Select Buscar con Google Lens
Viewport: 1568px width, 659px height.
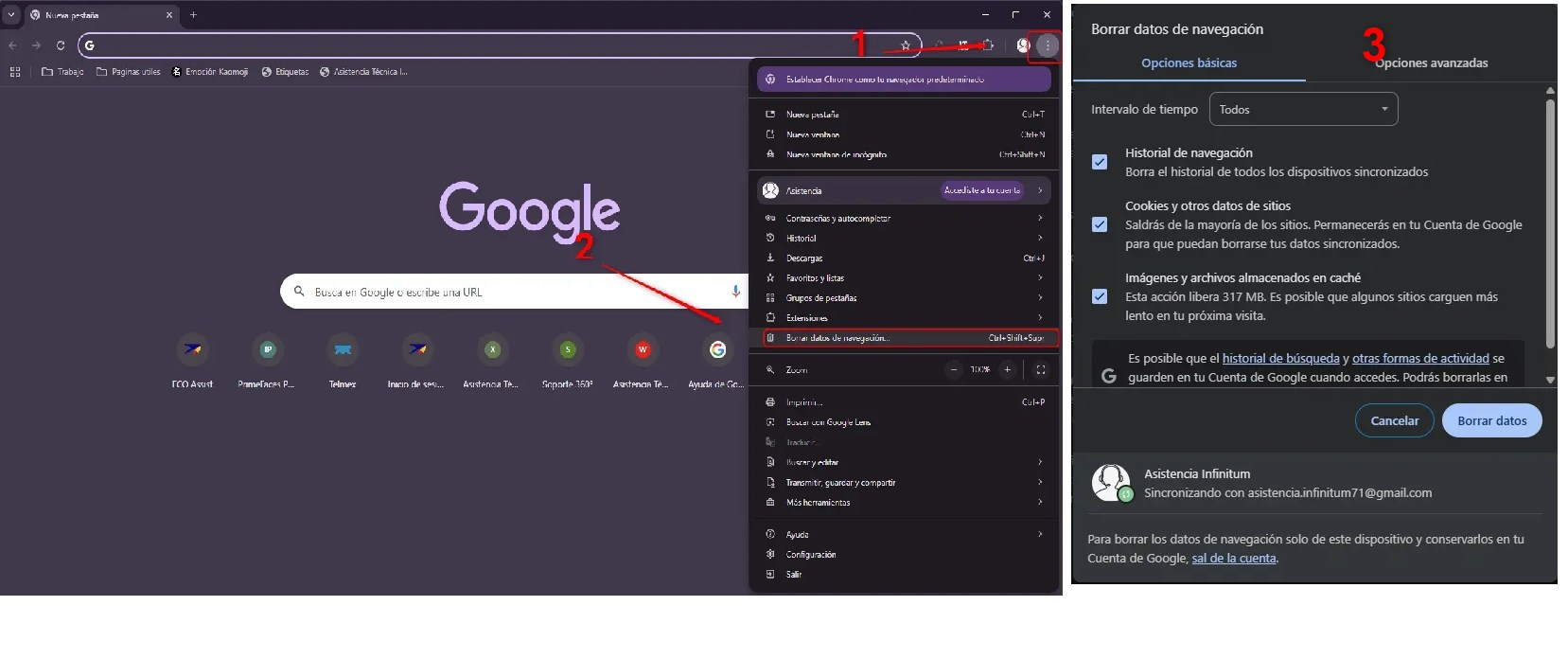(x=904, y=422)
